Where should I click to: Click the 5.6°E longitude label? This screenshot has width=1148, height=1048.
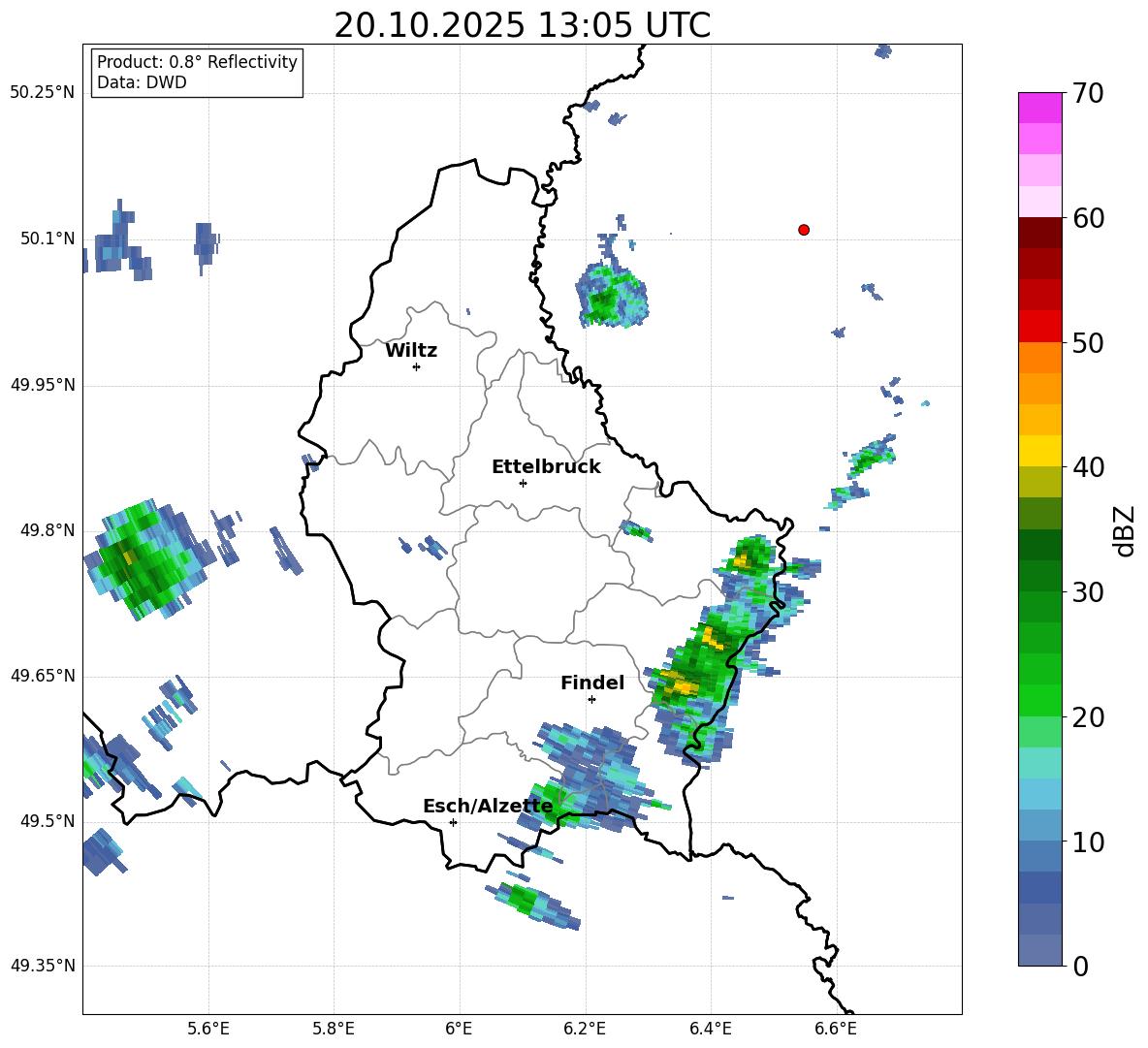(208, 1029)
